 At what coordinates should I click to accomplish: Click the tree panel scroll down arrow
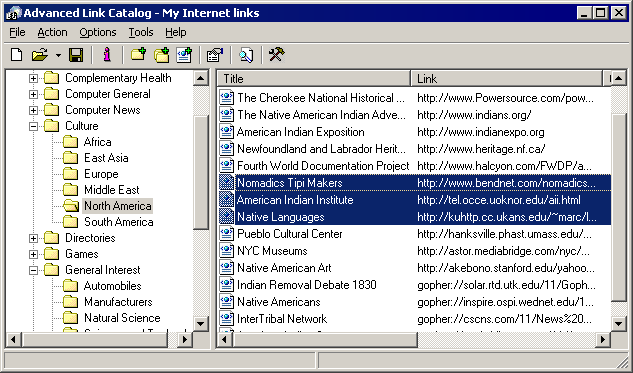pos(201,323)
